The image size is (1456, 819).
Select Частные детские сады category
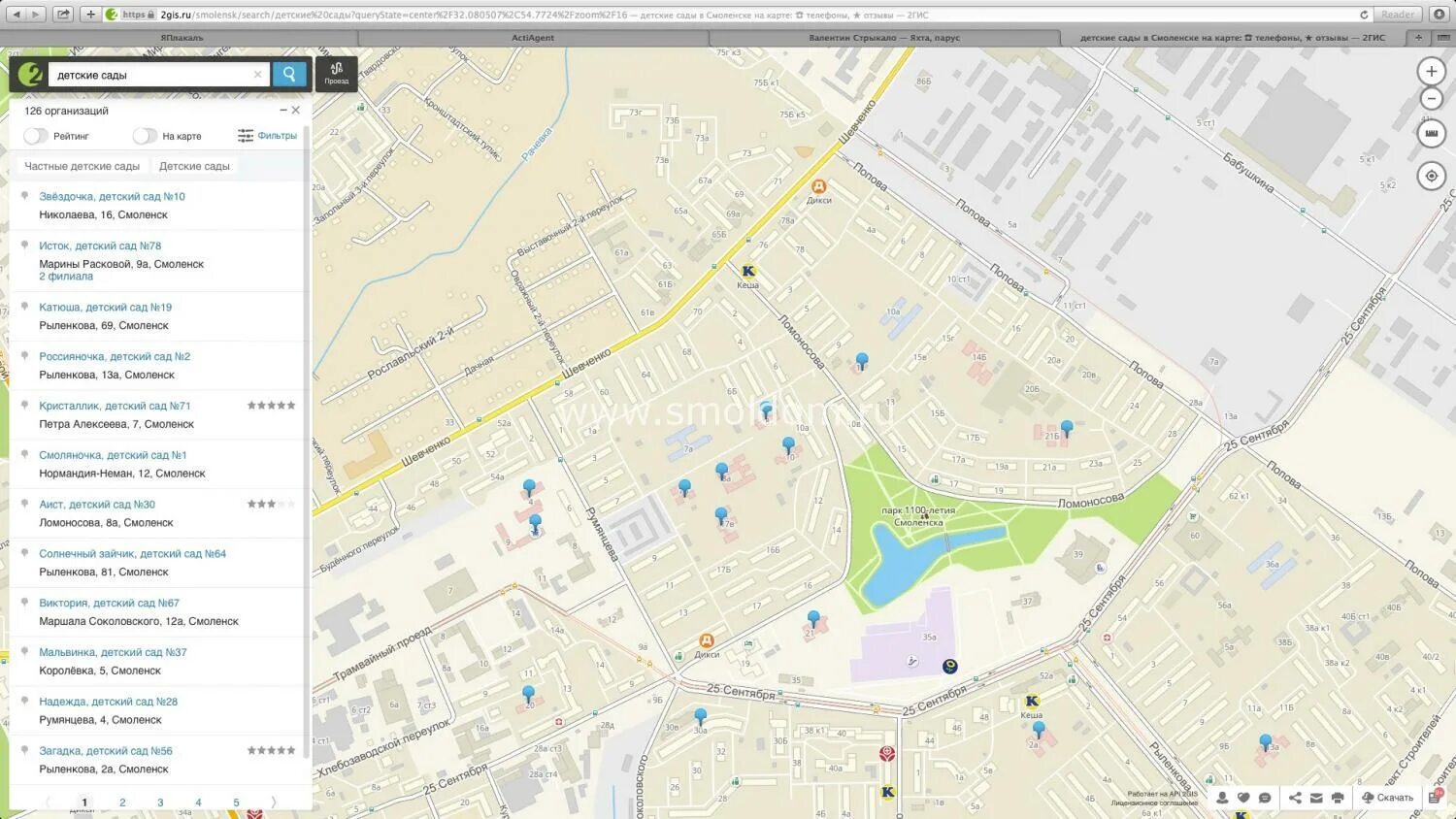82,166
